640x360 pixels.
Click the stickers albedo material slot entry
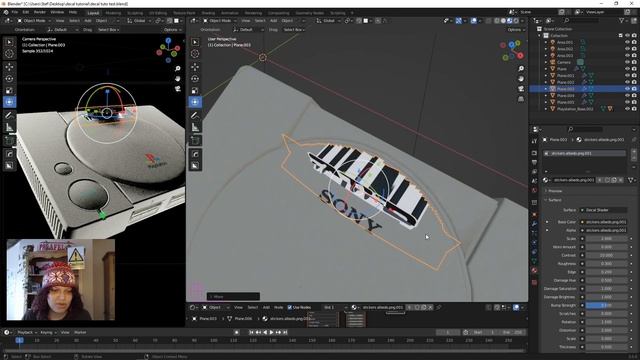coord(584,153)
